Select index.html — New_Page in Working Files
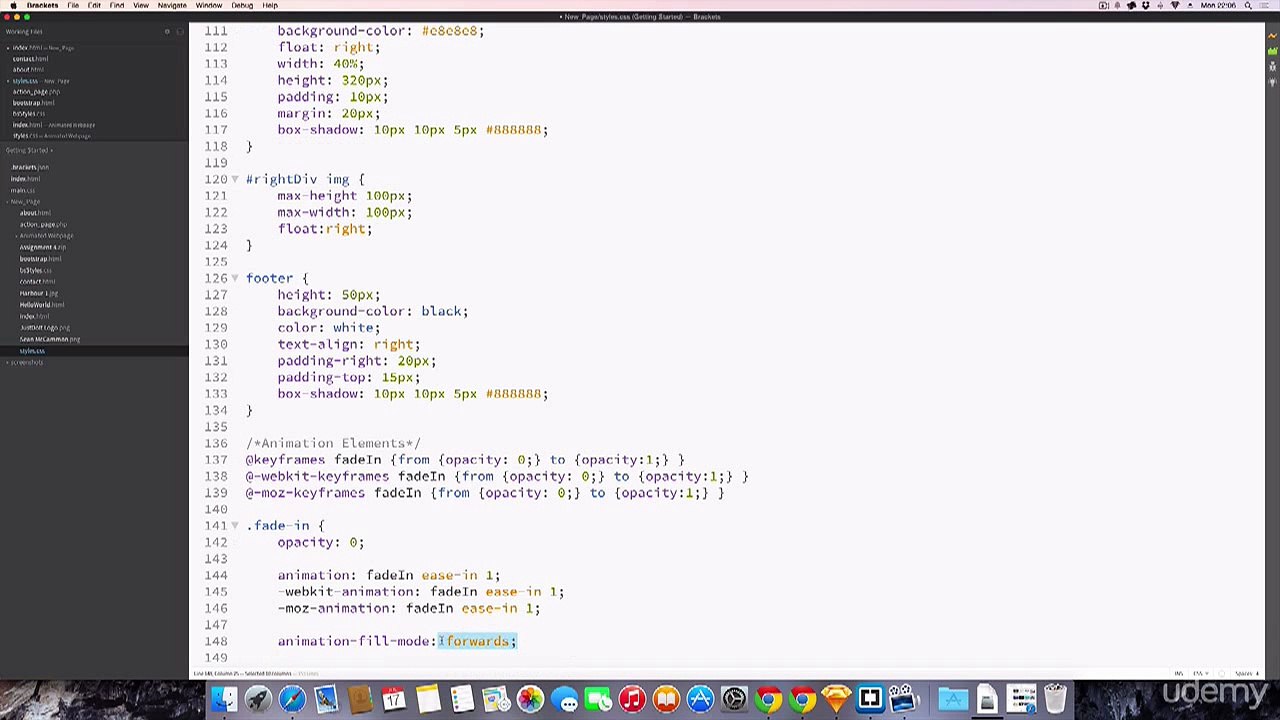This screenshot has width=1280, height=720. pos(43,48)
